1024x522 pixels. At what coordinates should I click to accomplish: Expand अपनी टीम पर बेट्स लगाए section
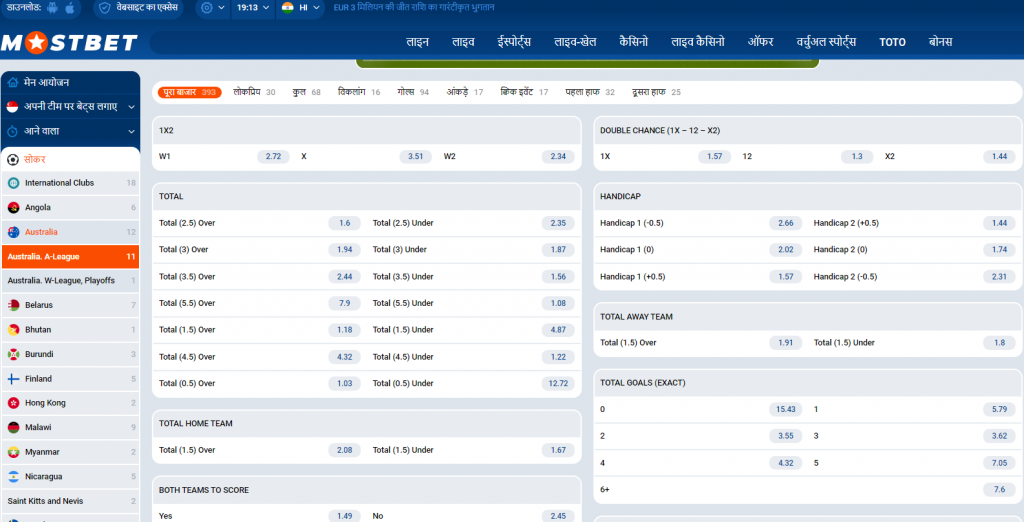click(71, 106)
